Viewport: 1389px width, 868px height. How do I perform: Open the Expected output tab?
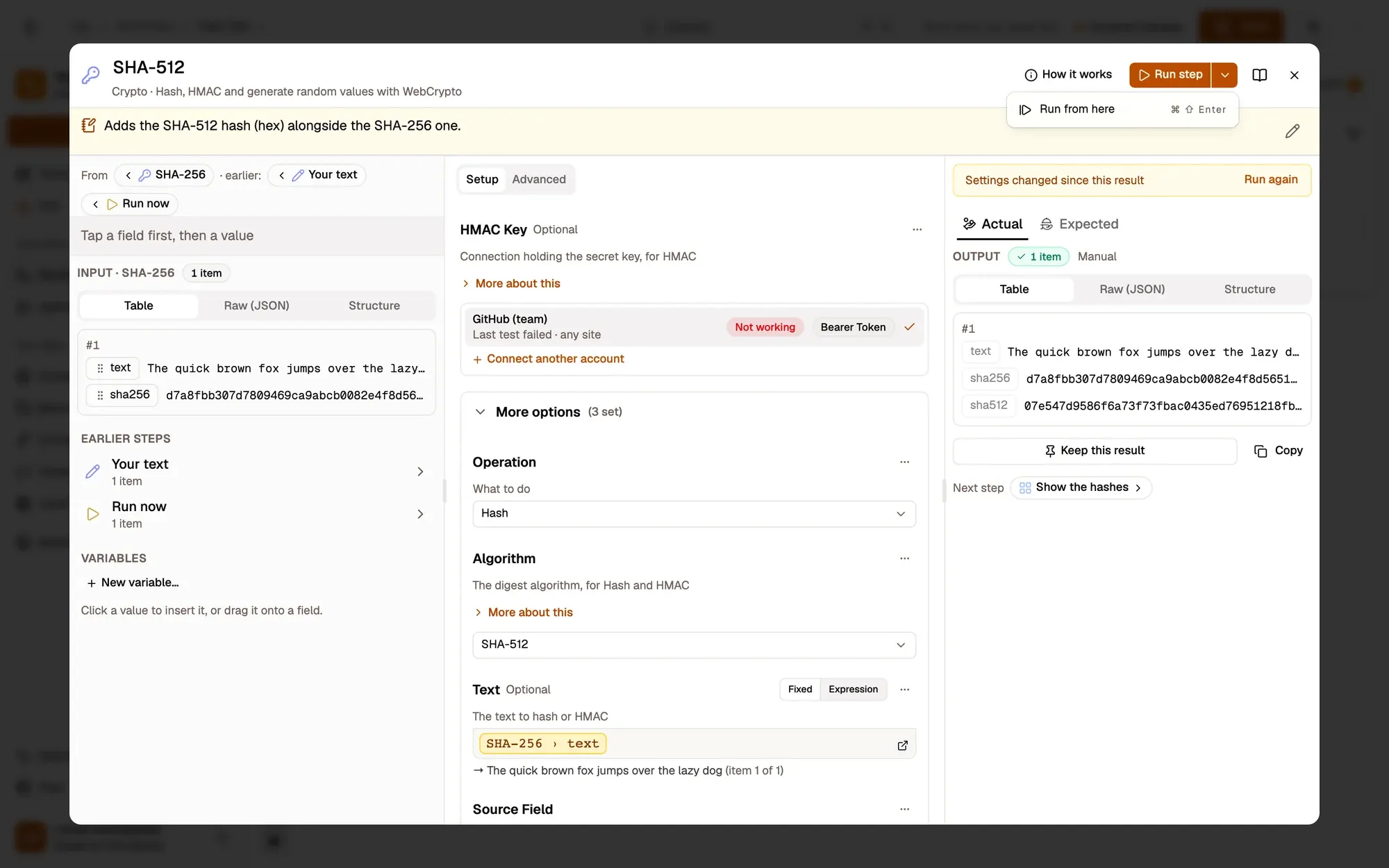click(x=1079, y=224)
